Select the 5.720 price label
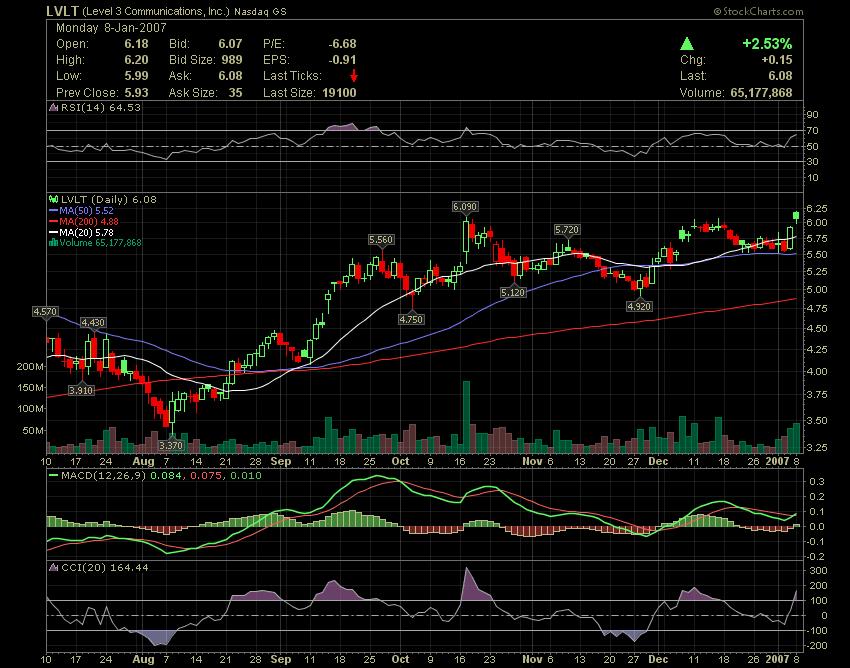 pyautogui.click(x=567, y=230)
